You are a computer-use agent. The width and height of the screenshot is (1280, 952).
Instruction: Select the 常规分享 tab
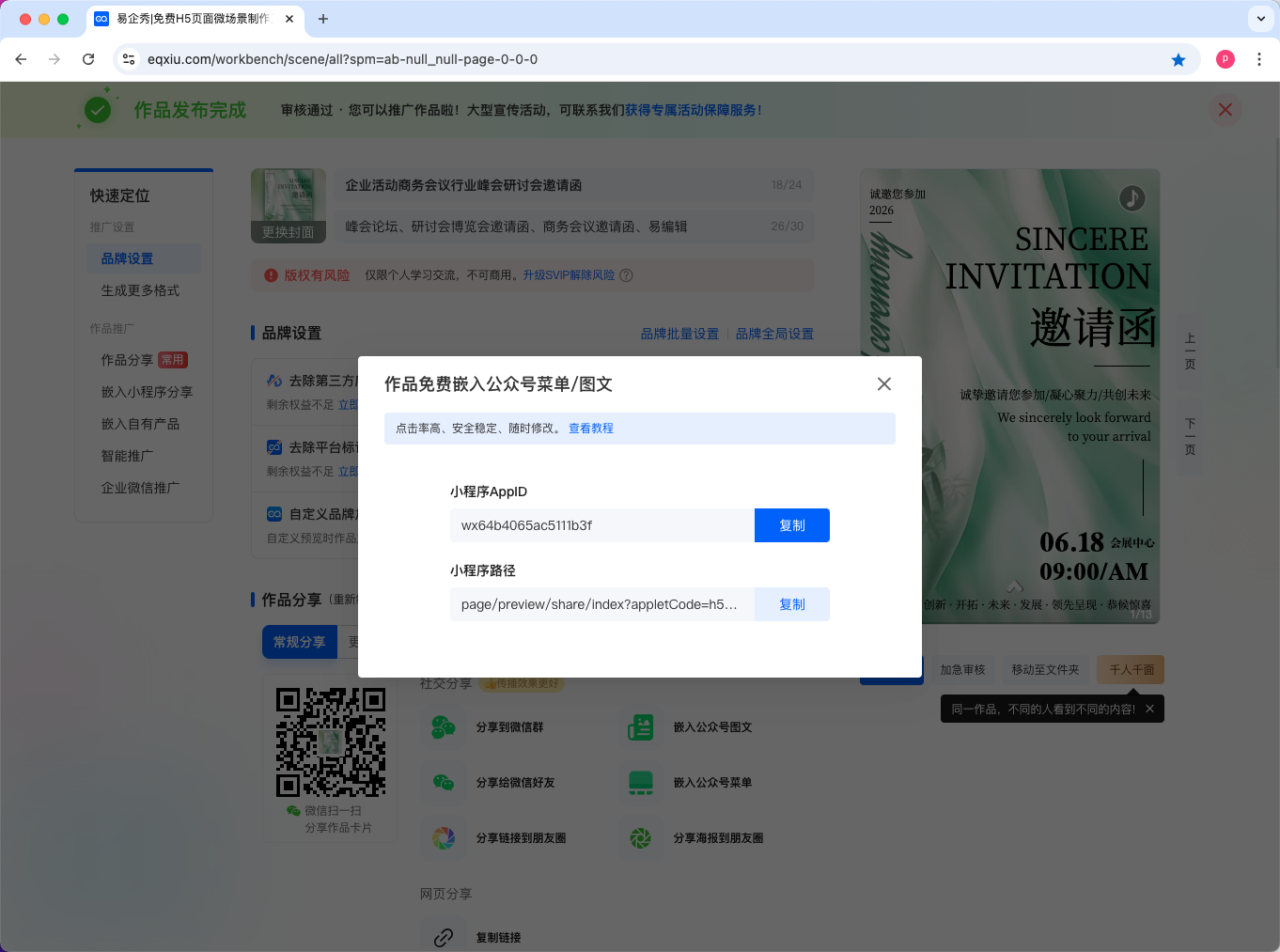click(299, 642)
